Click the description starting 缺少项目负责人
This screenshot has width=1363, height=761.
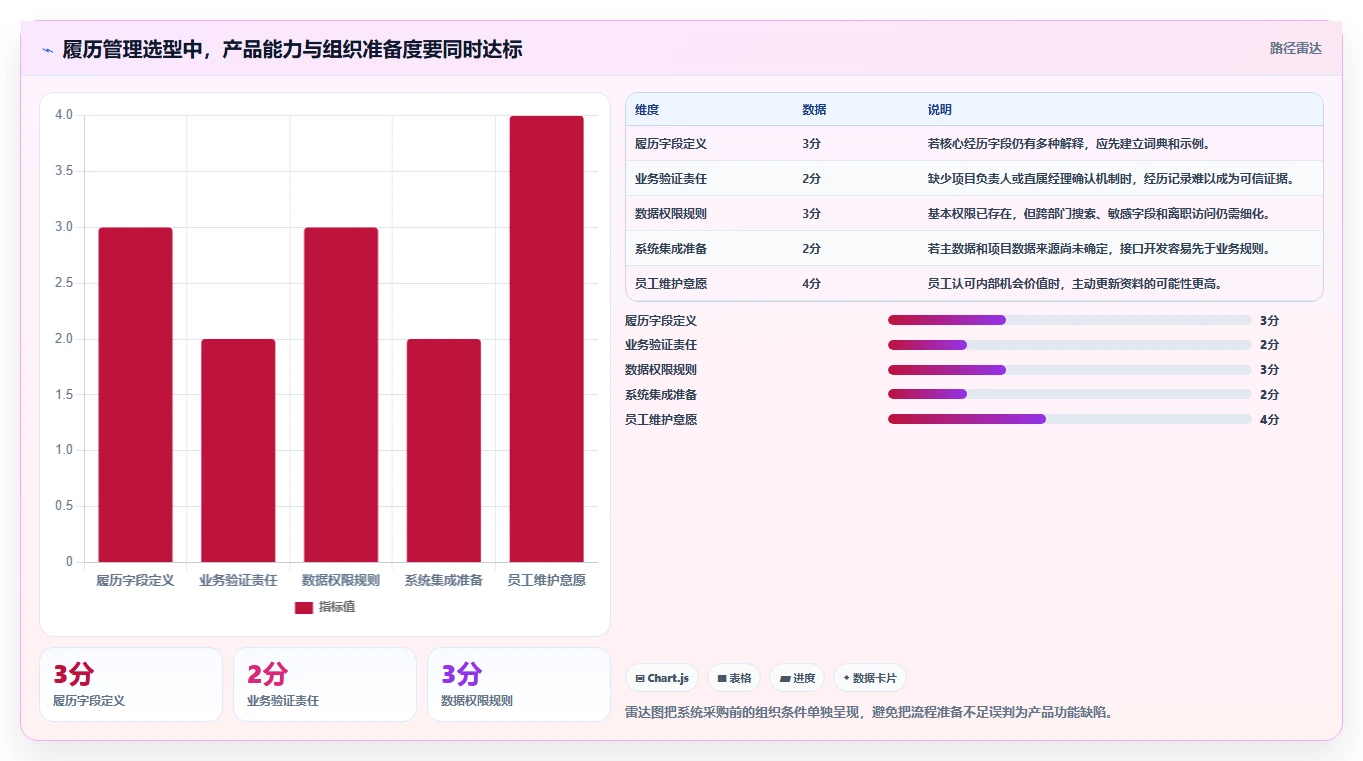(x=1111, y=179)
